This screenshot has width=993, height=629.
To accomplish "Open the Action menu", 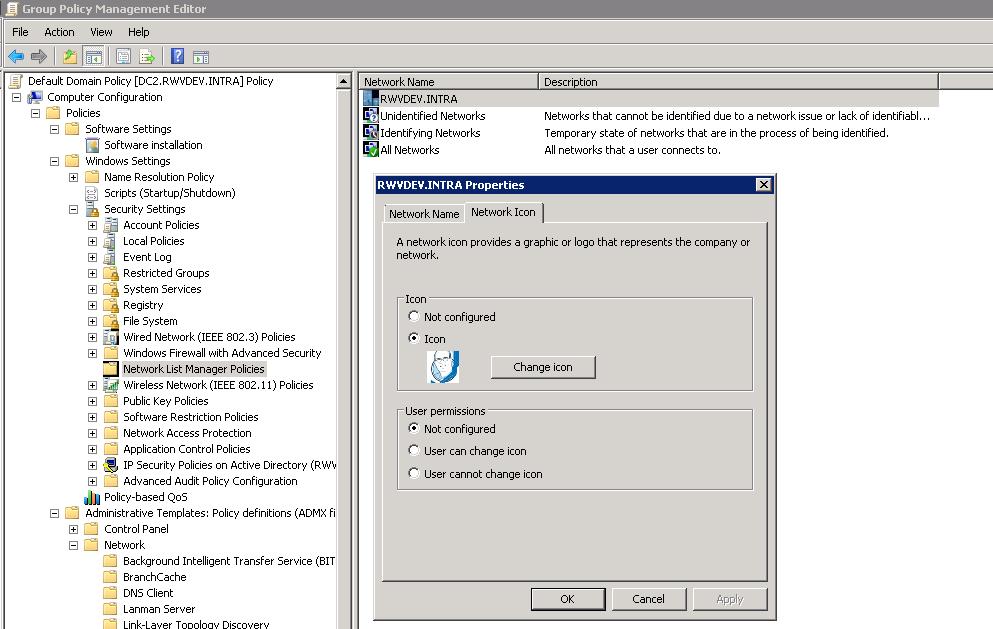I will (x=59, y=31).
